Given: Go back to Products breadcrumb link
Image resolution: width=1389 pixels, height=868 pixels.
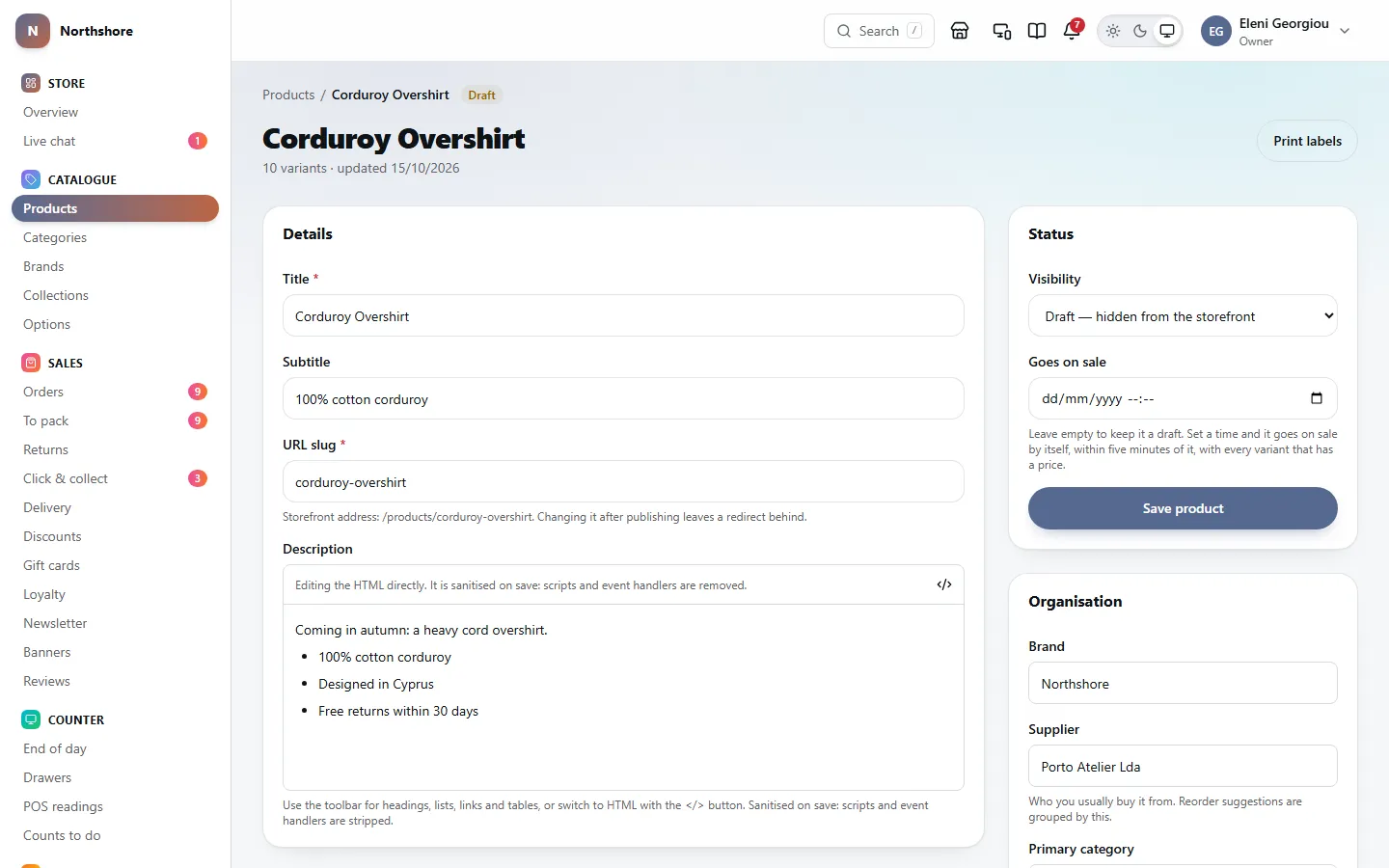Looking at the screenshot, I should click(x=288, y=95).
